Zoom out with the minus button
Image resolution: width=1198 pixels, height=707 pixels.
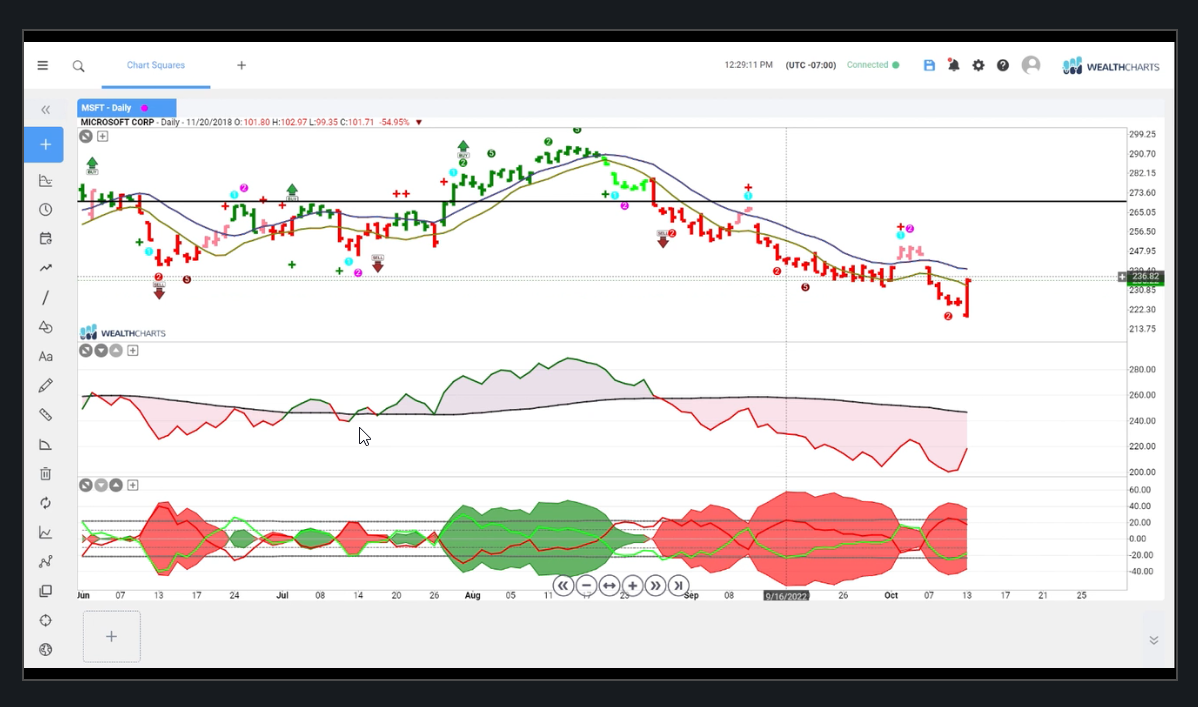tap(586, 586)
